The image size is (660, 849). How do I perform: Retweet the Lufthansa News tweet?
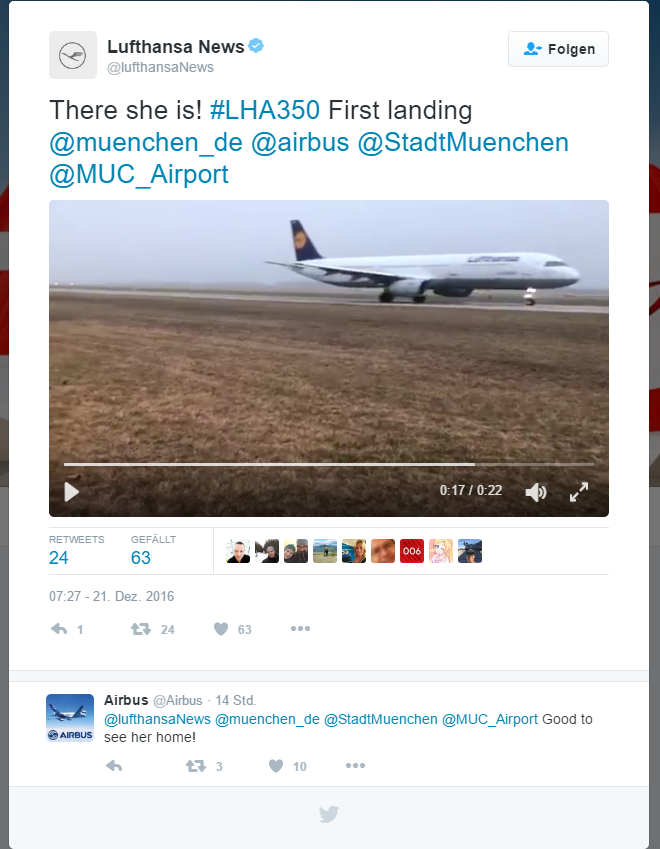(x=141, y=629)
